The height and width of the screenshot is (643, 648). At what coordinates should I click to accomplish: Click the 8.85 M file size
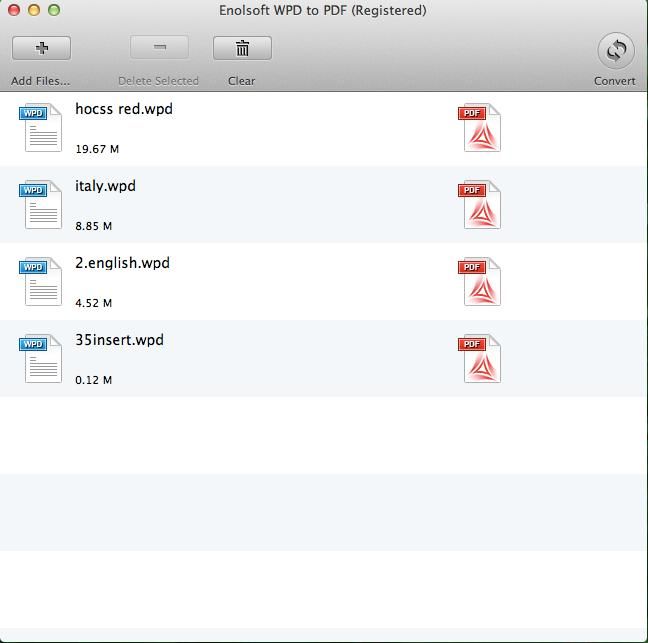click(x=93, y=226)
